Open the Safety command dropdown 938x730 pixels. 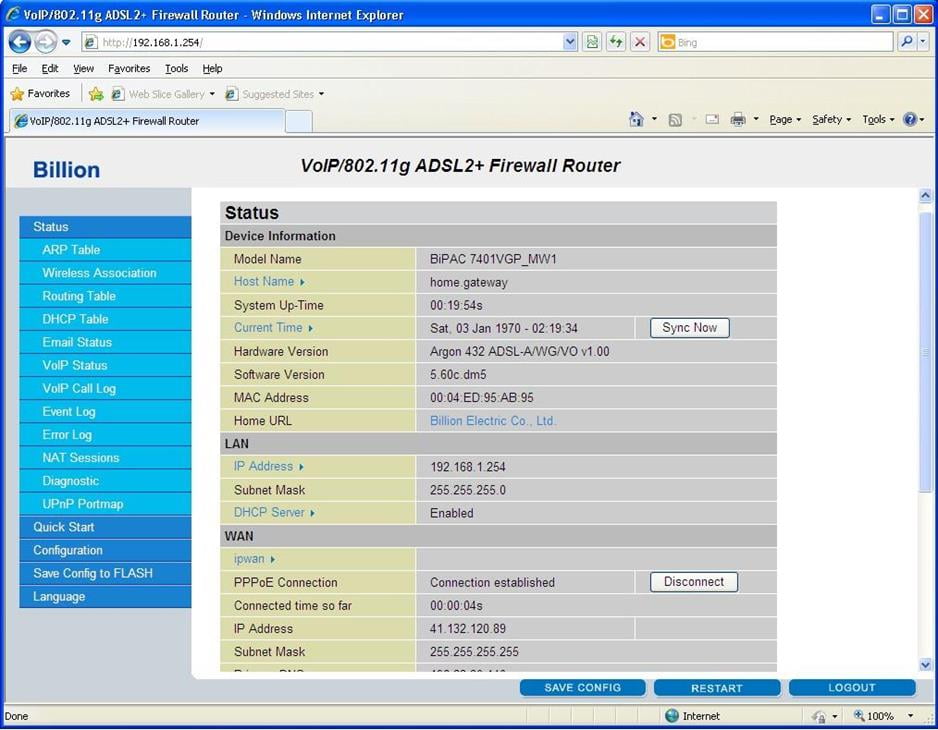point(832,120)
